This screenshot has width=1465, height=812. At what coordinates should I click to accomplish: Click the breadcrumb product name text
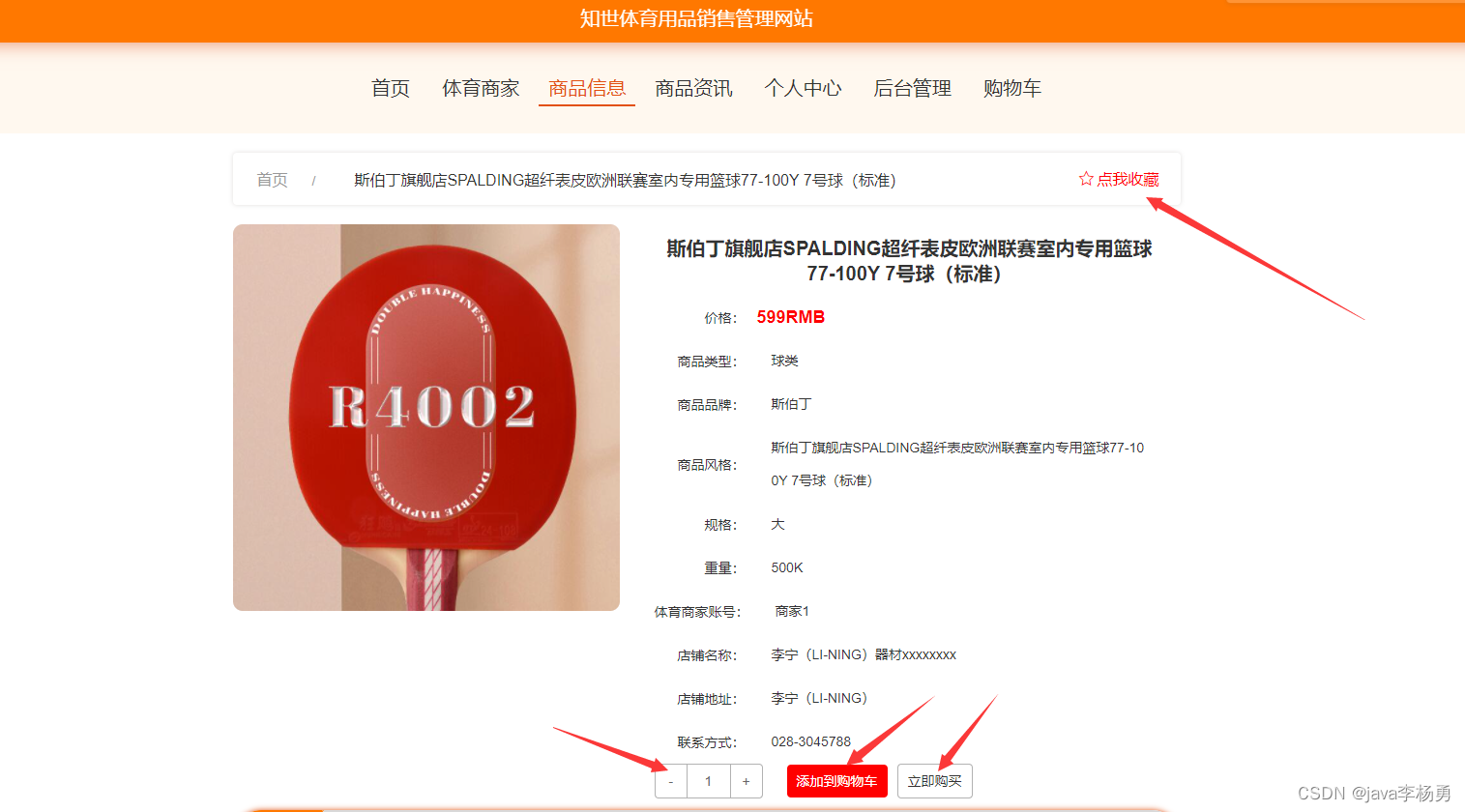pyautogui.click(x=625, y=180)
